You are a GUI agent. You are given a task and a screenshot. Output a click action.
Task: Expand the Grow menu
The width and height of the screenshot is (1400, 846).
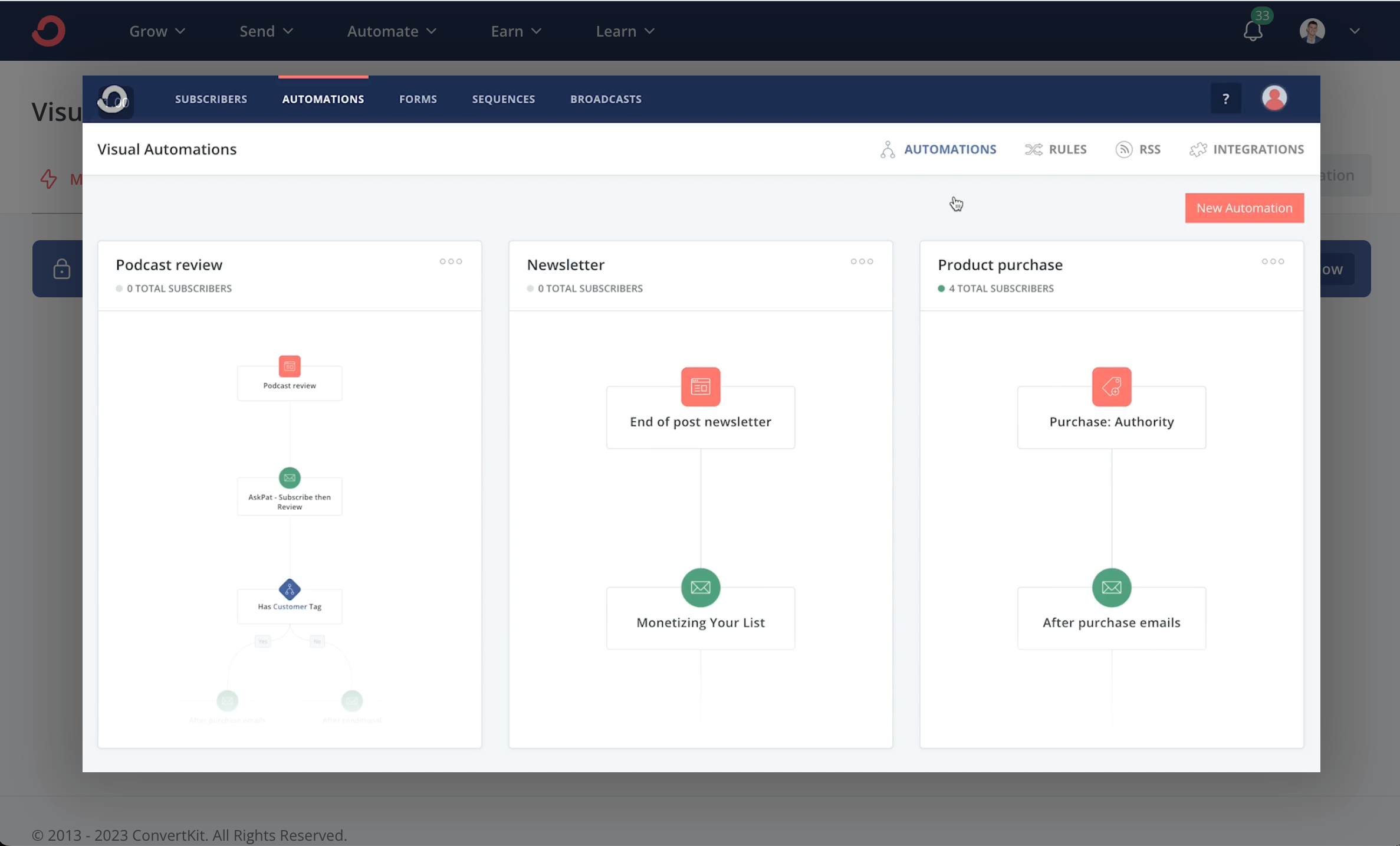(x=157, y=31)
